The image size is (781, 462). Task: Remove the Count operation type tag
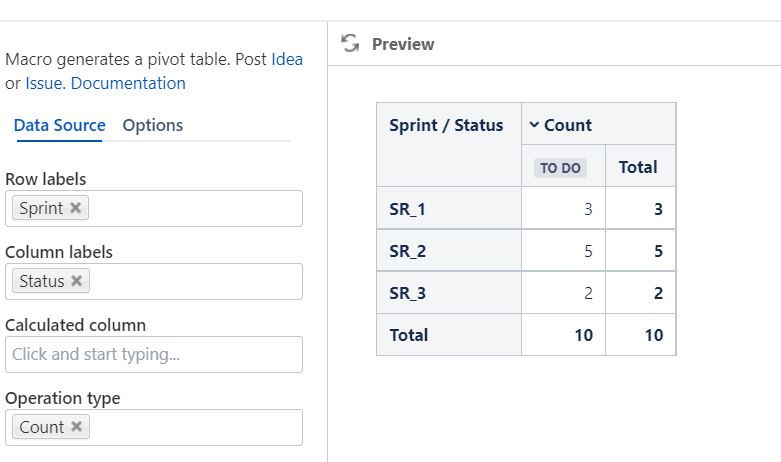(76, 427)
